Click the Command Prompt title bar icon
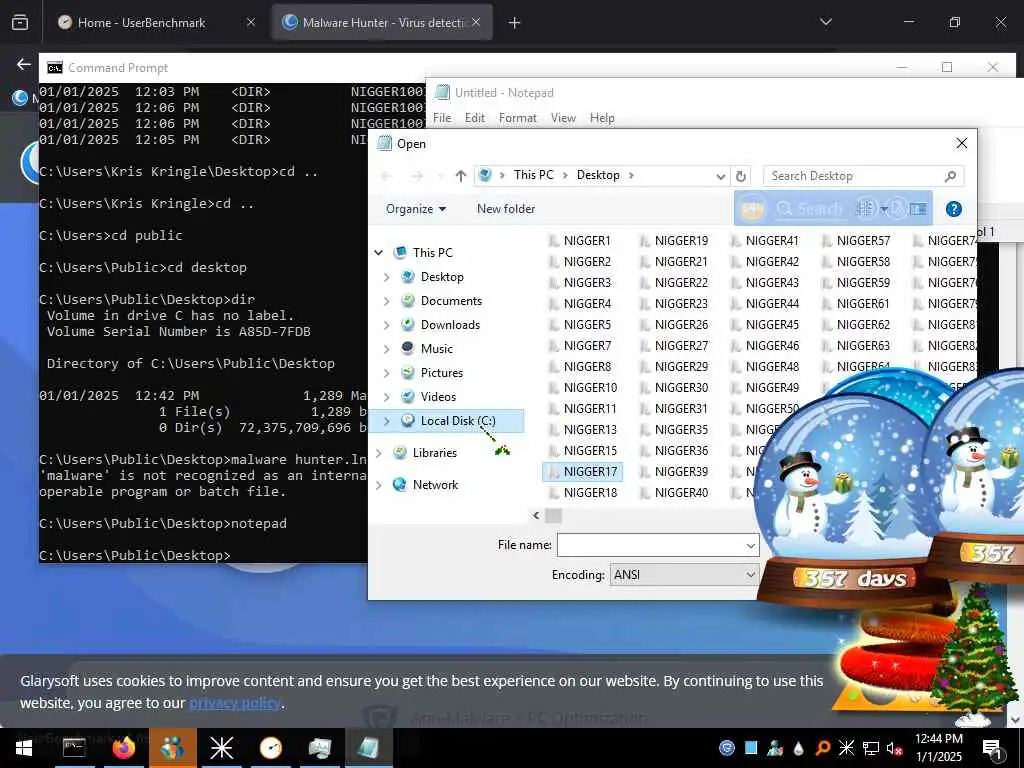This screenshot has width=1024, height=768. coord(55,67)
